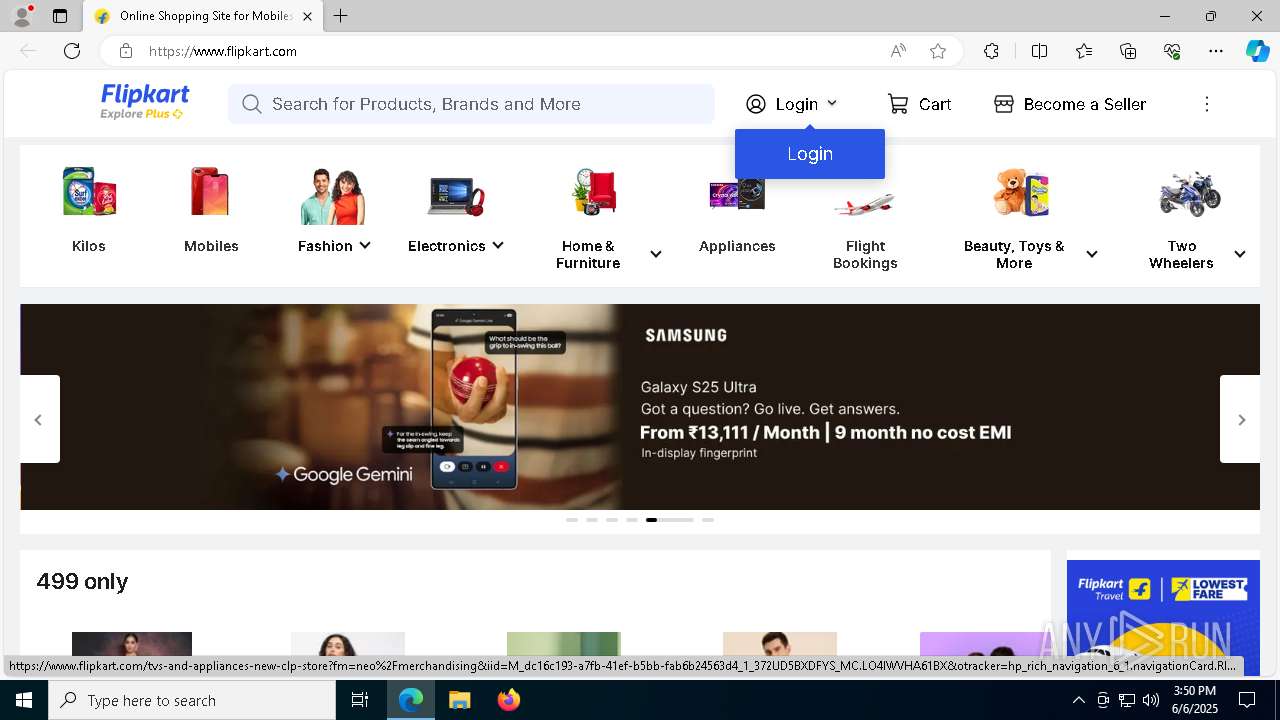
Task: Open the Favorites list icon
Action: coord(1084,51)
